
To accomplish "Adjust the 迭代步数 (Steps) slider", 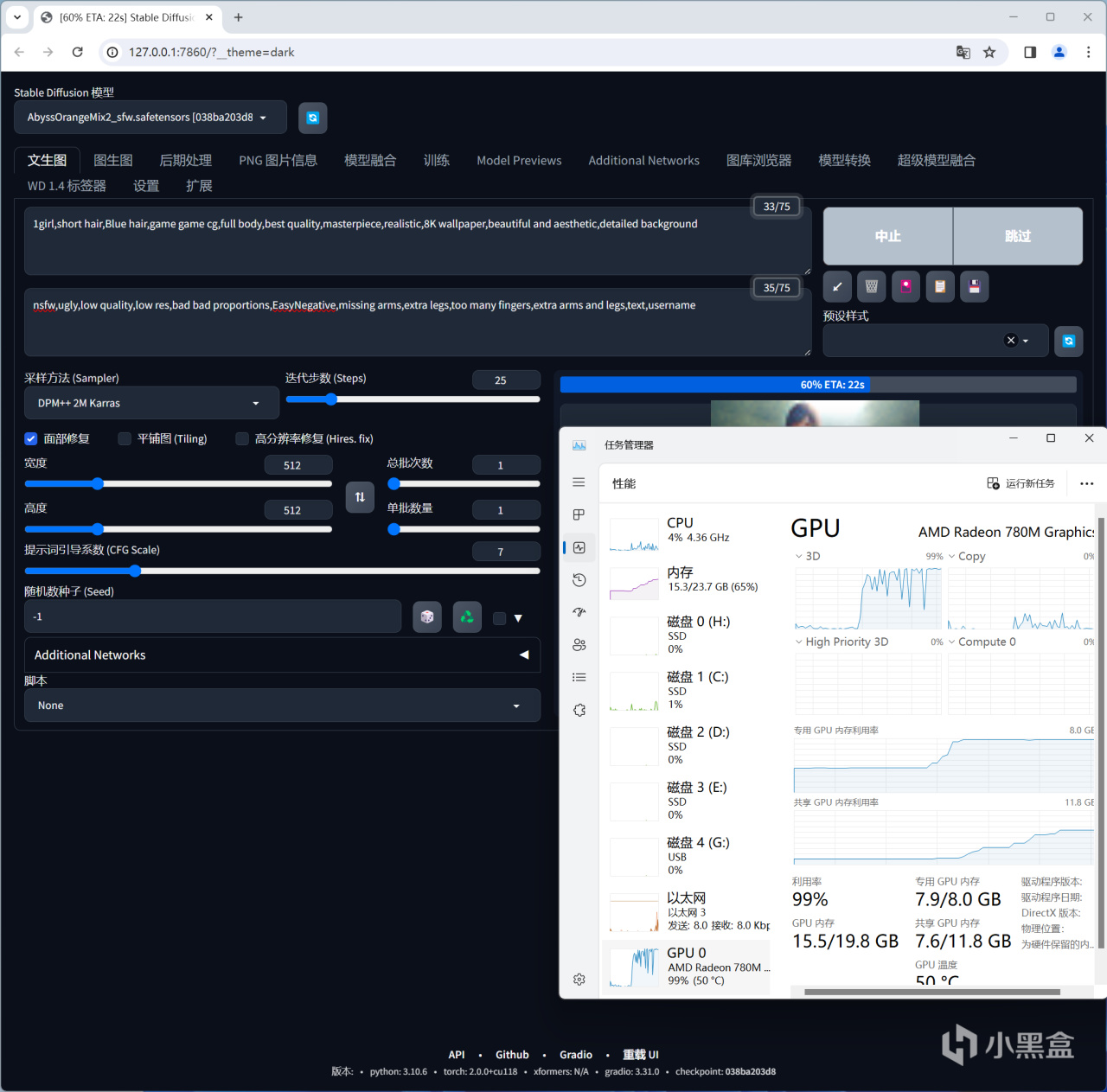I will (x=413, y=399).
